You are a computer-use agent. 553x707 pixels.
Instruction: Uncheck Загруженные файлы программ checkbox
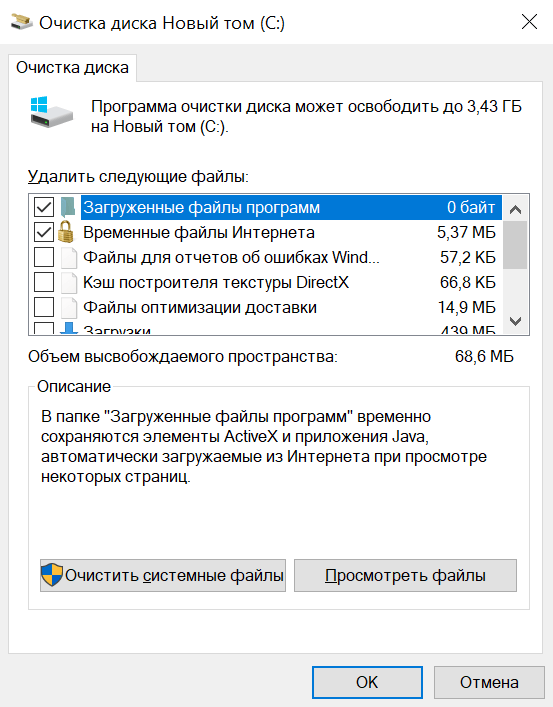(44, 207)
